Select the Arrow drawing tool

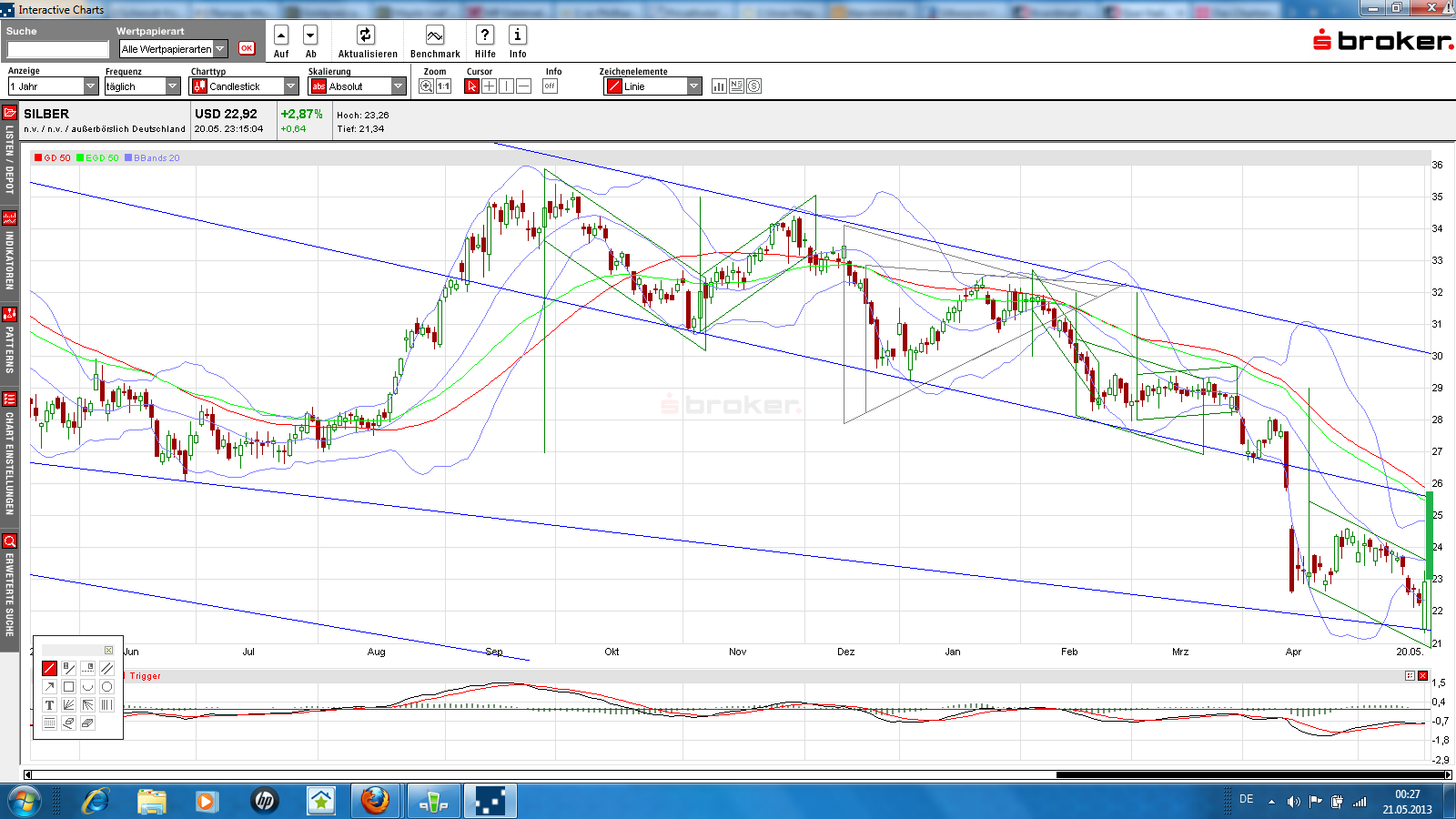50,686
